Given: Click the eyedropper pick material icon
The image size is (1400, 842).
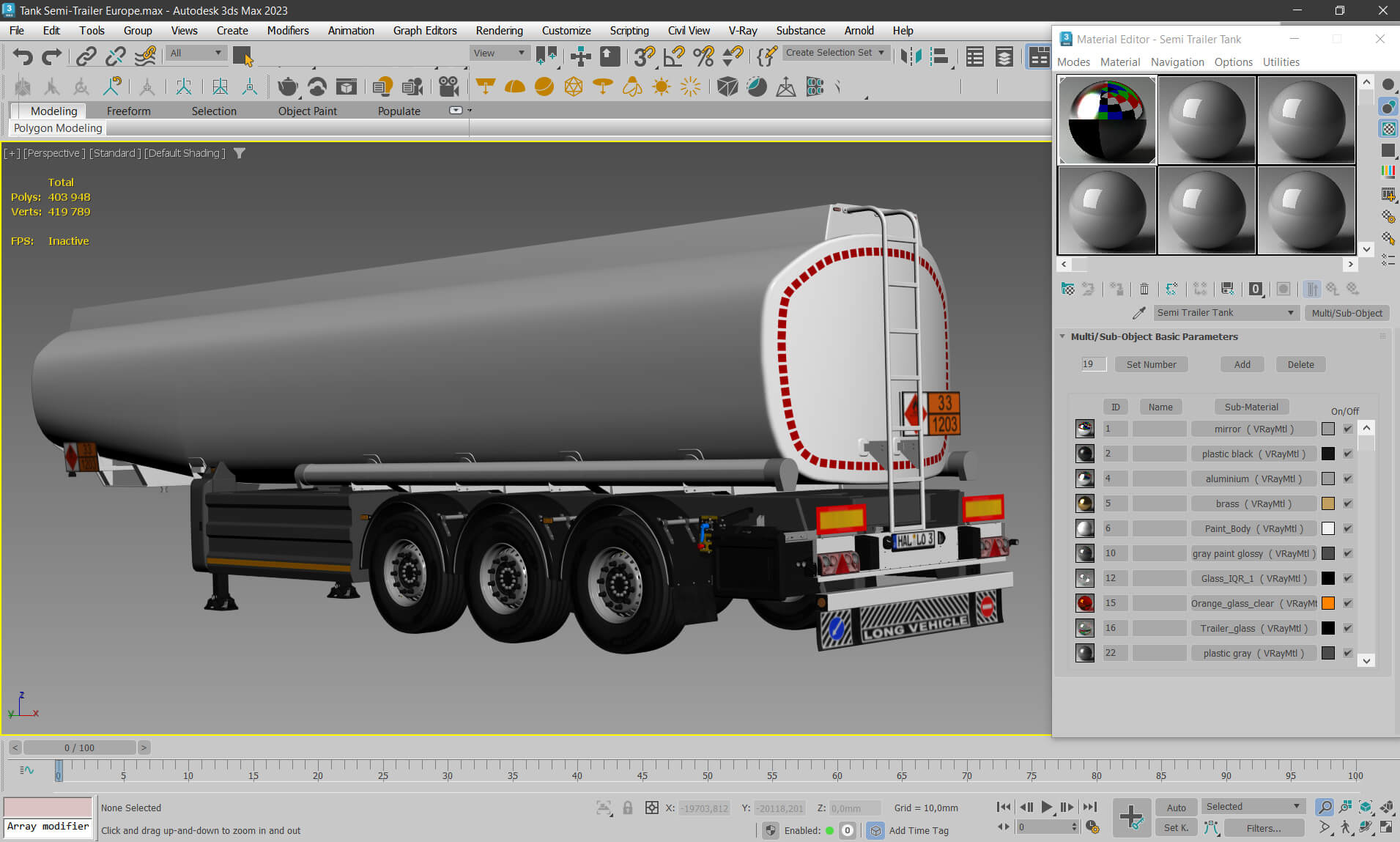Looking at the screenshot, I should pos(1138,313).
